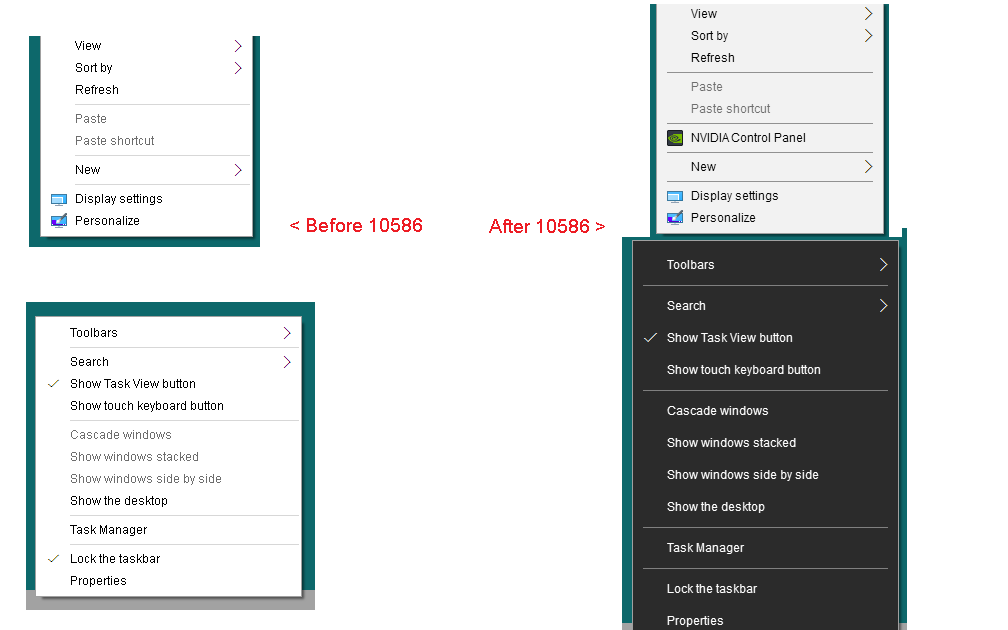Select Task Manager in dark taskbar menu
Viewport: 1008px width, 630px height.
[705, 548]
